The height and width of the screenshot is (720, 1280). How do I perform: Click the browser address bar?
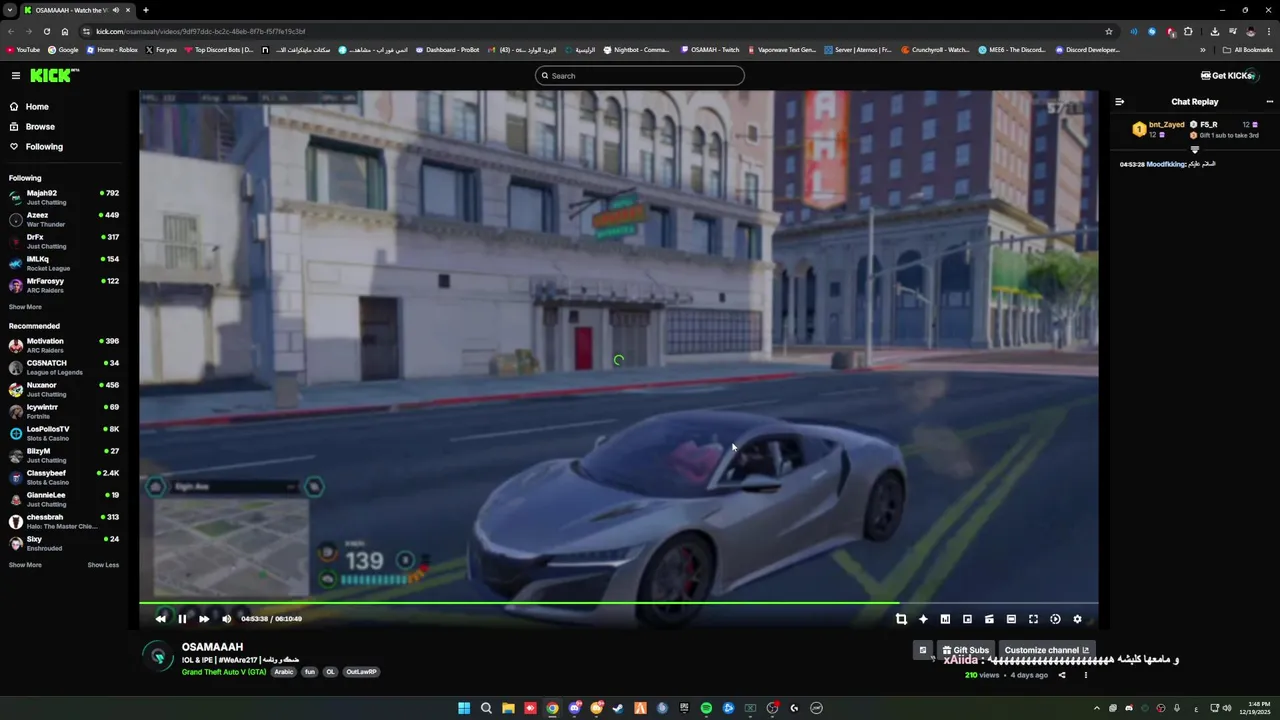tap(600, 31)
